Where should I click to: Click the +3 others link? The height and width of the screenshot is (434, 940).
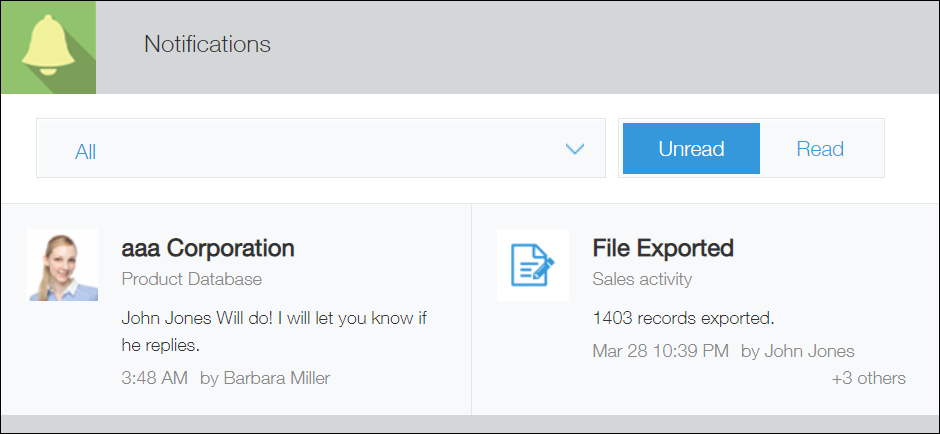[868, 378]
